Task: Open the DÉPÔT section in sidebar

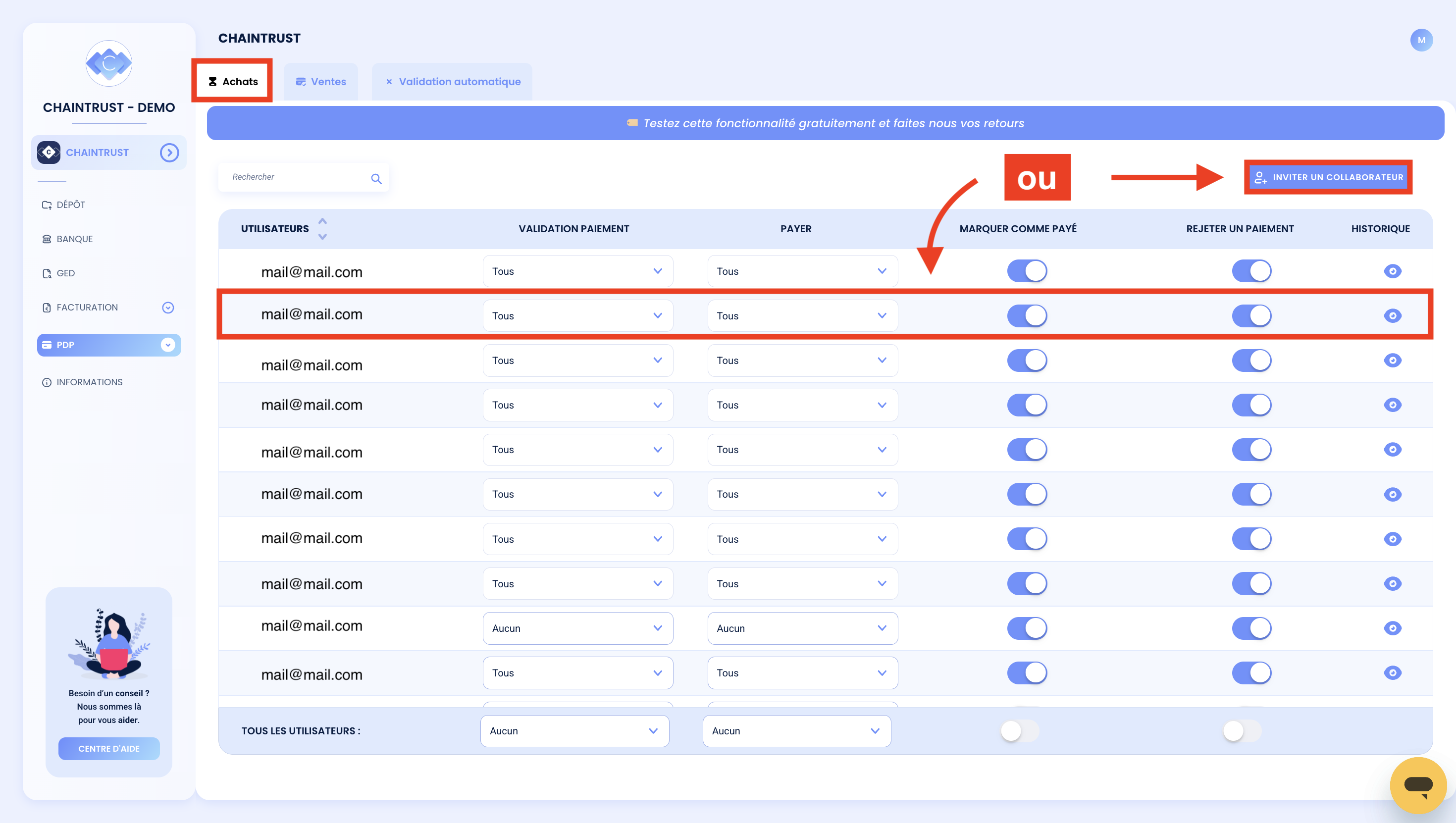Action: click(64, 205)
